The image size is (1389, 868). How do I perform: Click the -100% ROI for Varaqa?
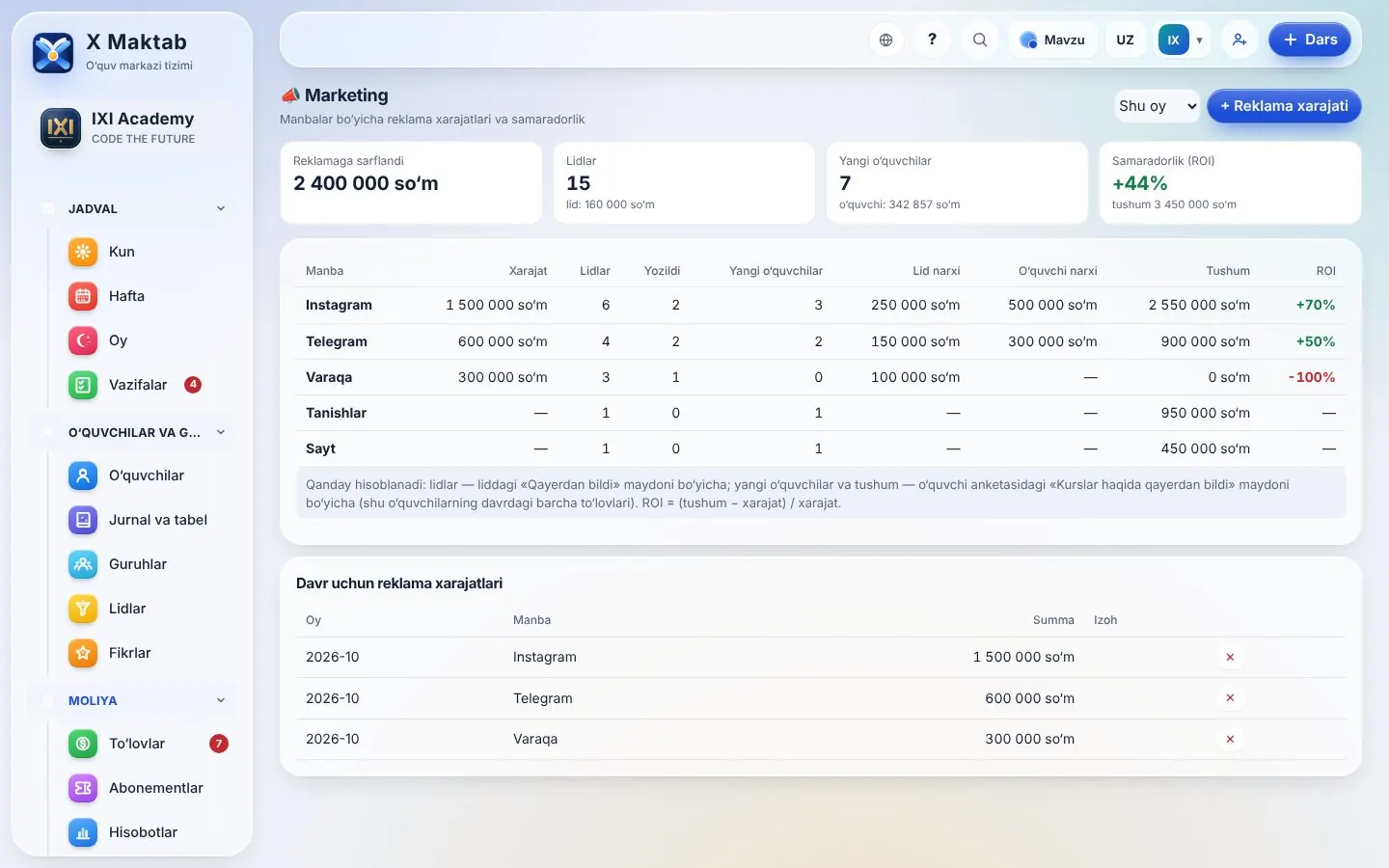(x=1312, y=377)
